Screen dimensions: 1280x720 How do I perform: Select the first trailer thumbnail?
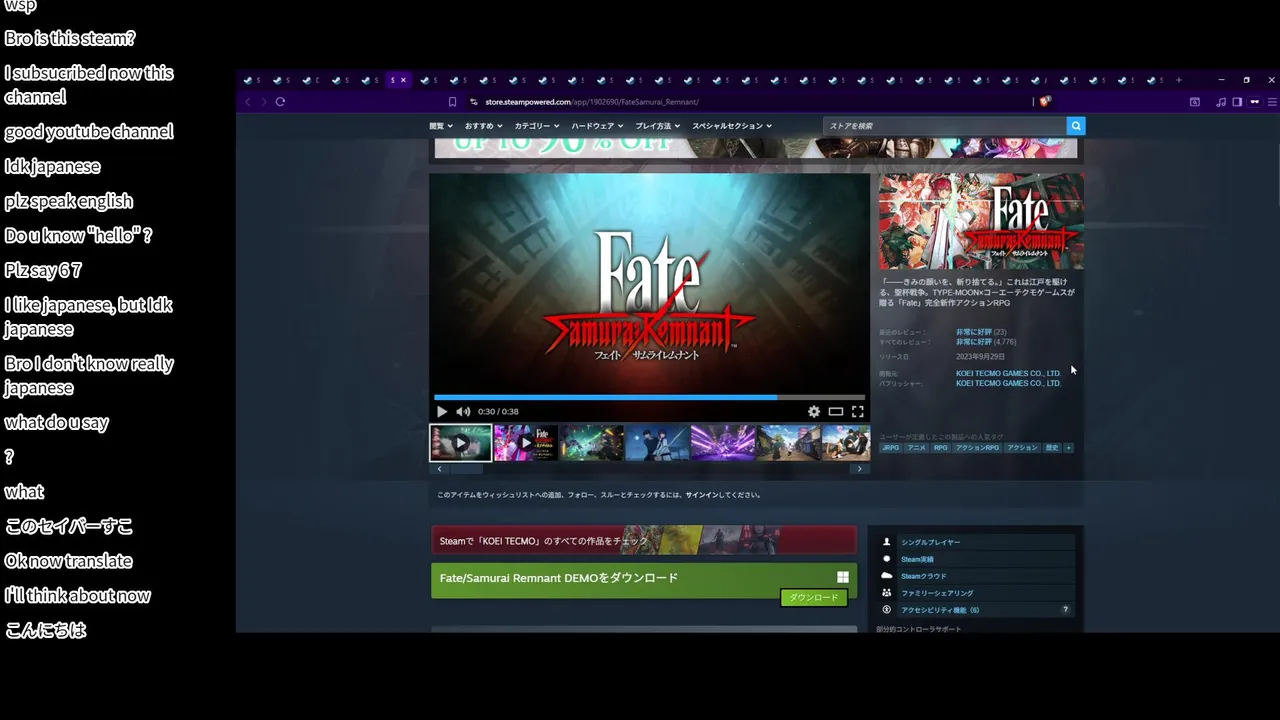click(461, 442)
